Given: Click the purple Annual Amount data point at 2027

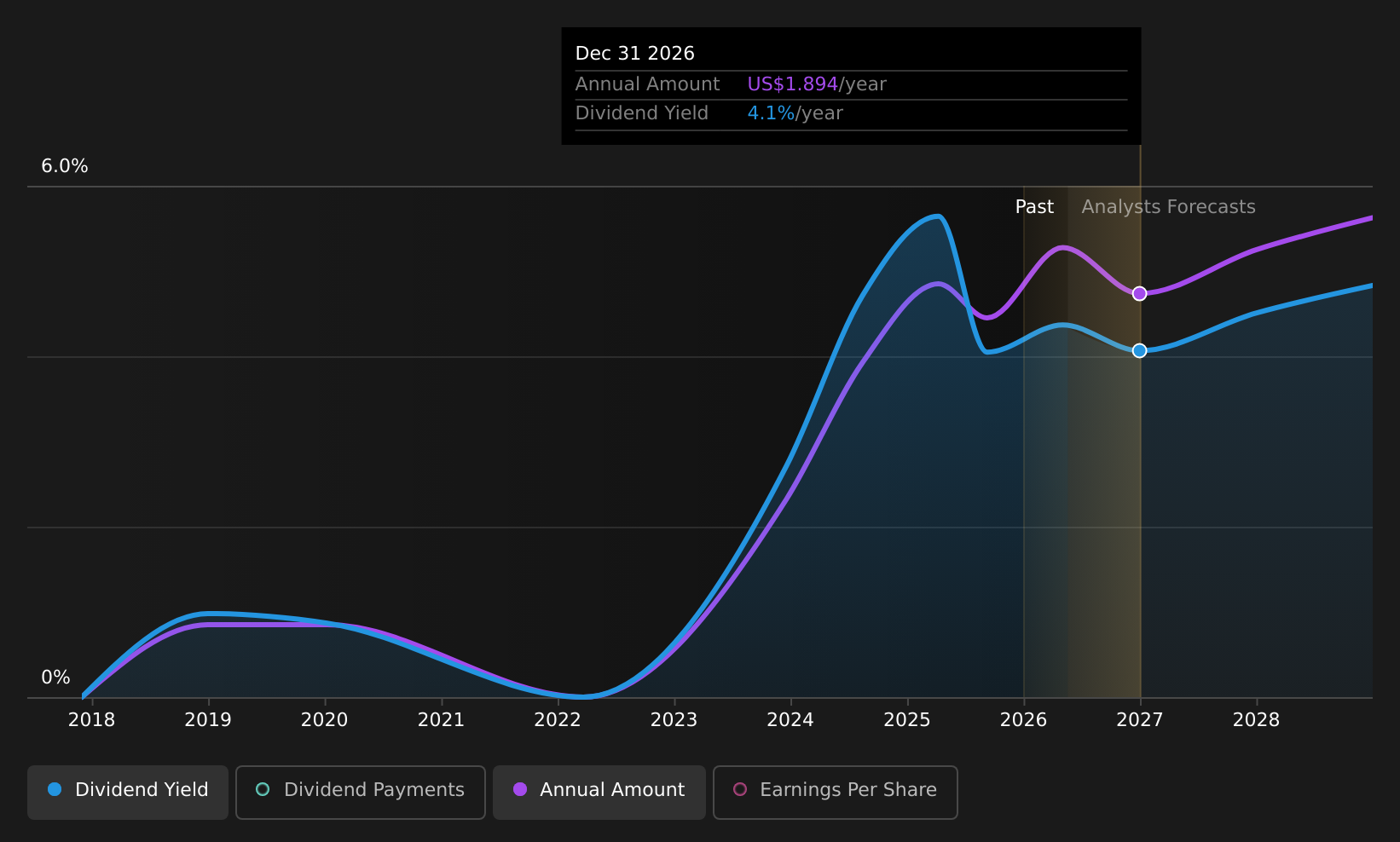Looking at the screenshot, I should 1139,293.
